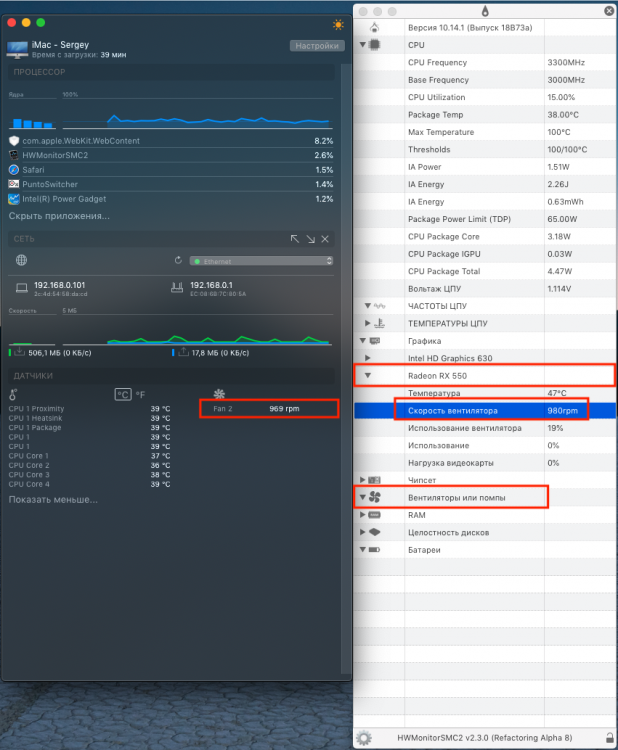Select the Package Power Limit (TDP) row
618x750 pixels.
(x=485, y=219)
